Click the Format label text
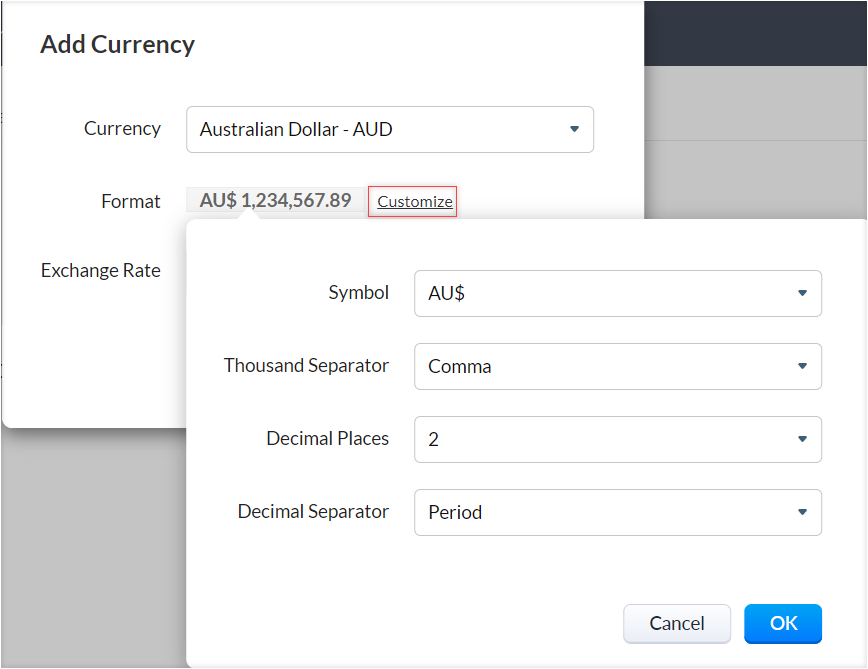 coord(131,201)
